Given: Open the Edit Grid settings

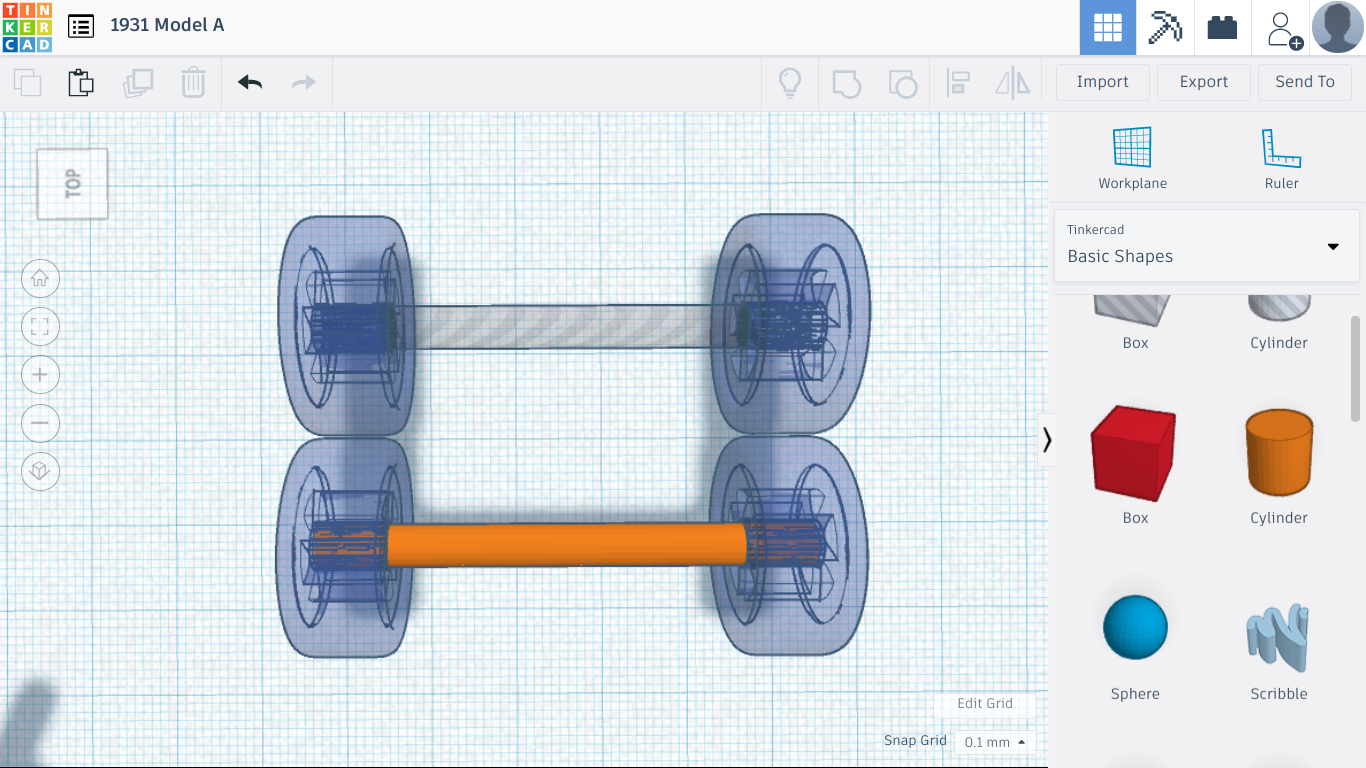Looking at the screenshot, I should point(985,704).
